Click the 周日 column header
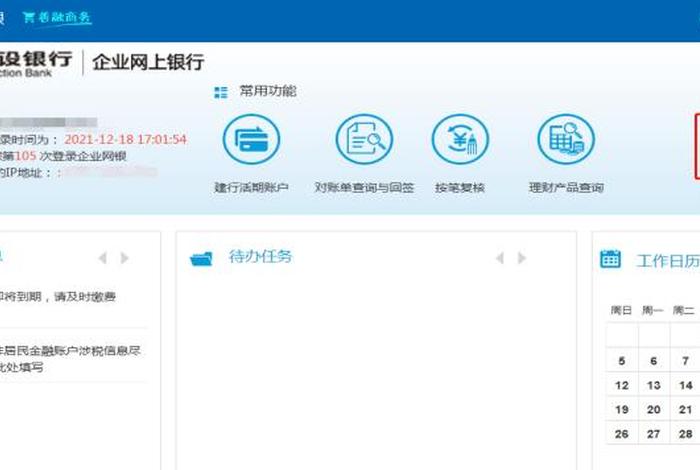This screenshot has width=700, height=470. (x=621, y=310)
